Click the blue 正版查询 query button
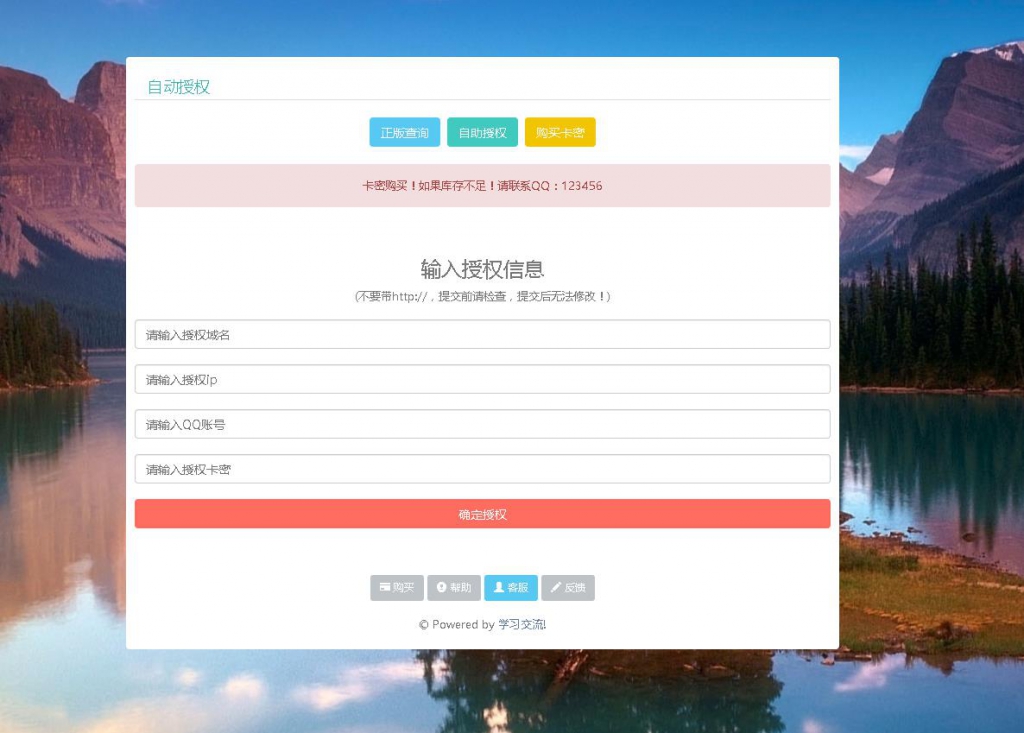The height and width of the screenshot is (733, 1024). (x=404, y=131)
